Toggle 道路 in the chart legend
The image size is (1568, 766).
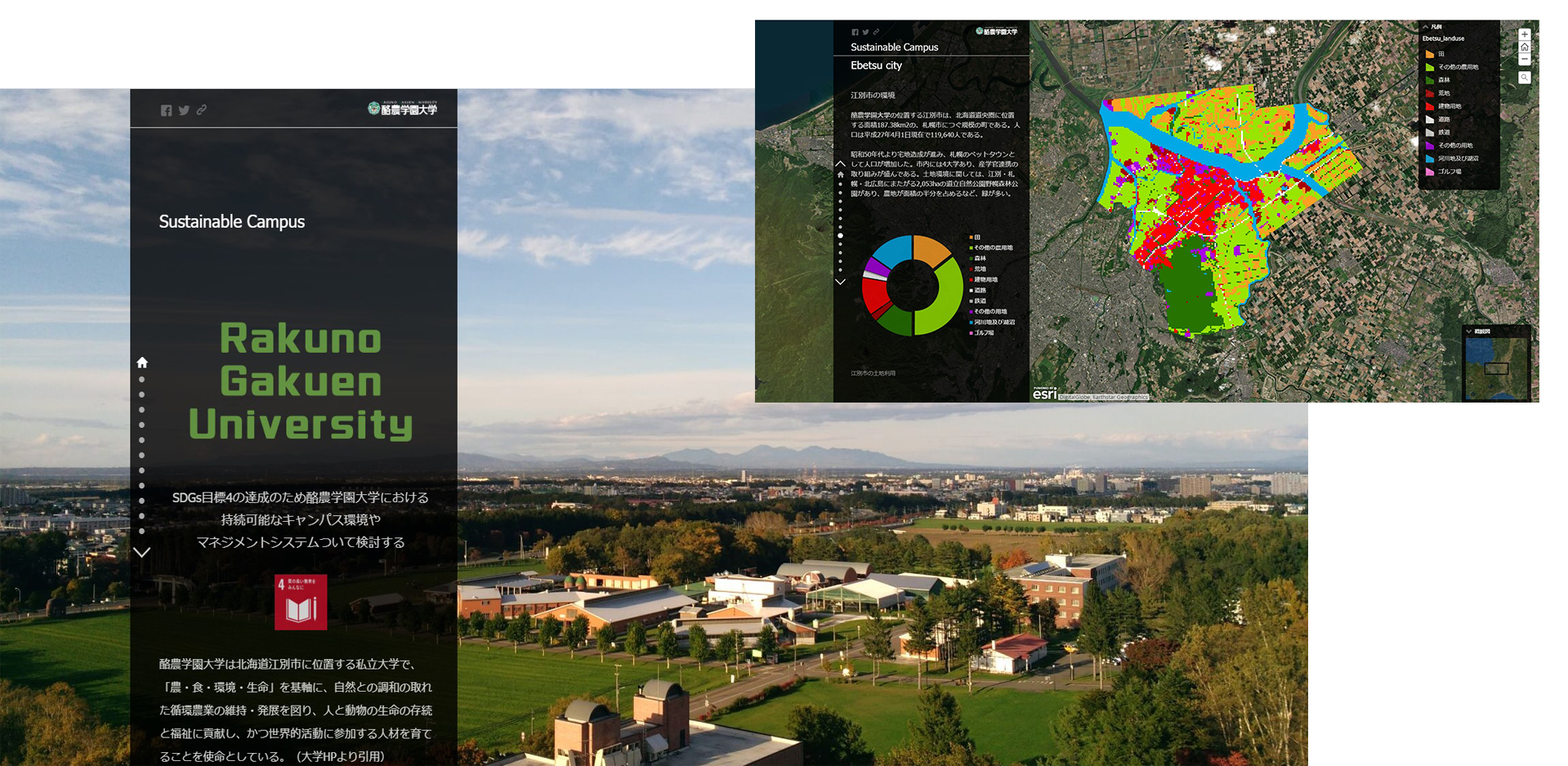978,290
